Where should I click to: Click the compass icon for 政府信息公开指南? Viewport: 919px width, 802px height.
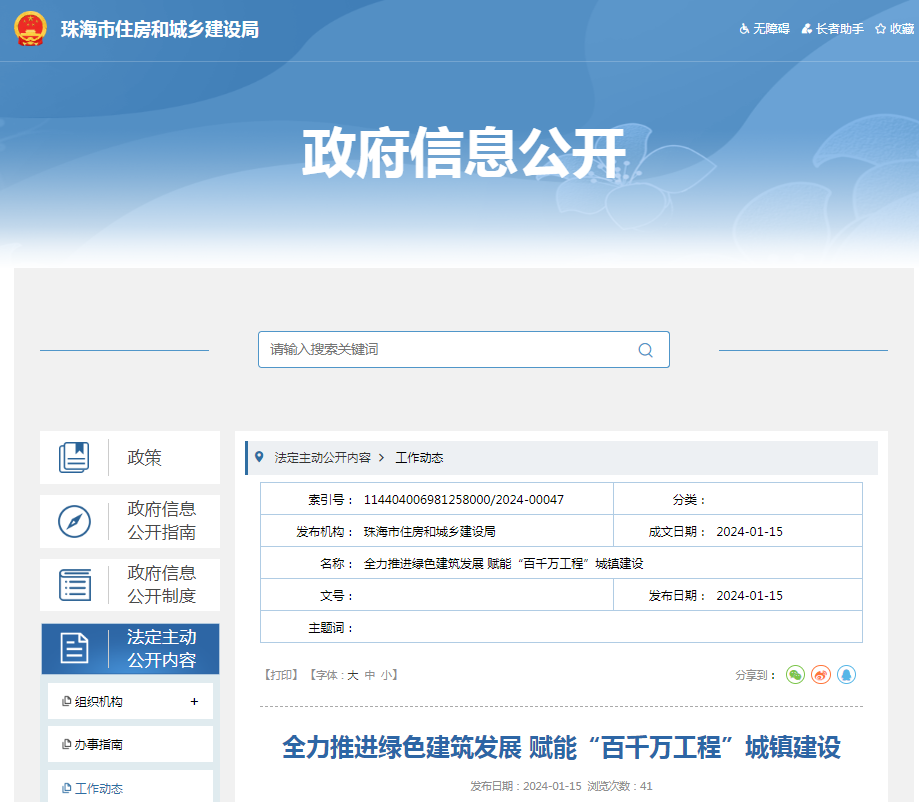[74, 521]
